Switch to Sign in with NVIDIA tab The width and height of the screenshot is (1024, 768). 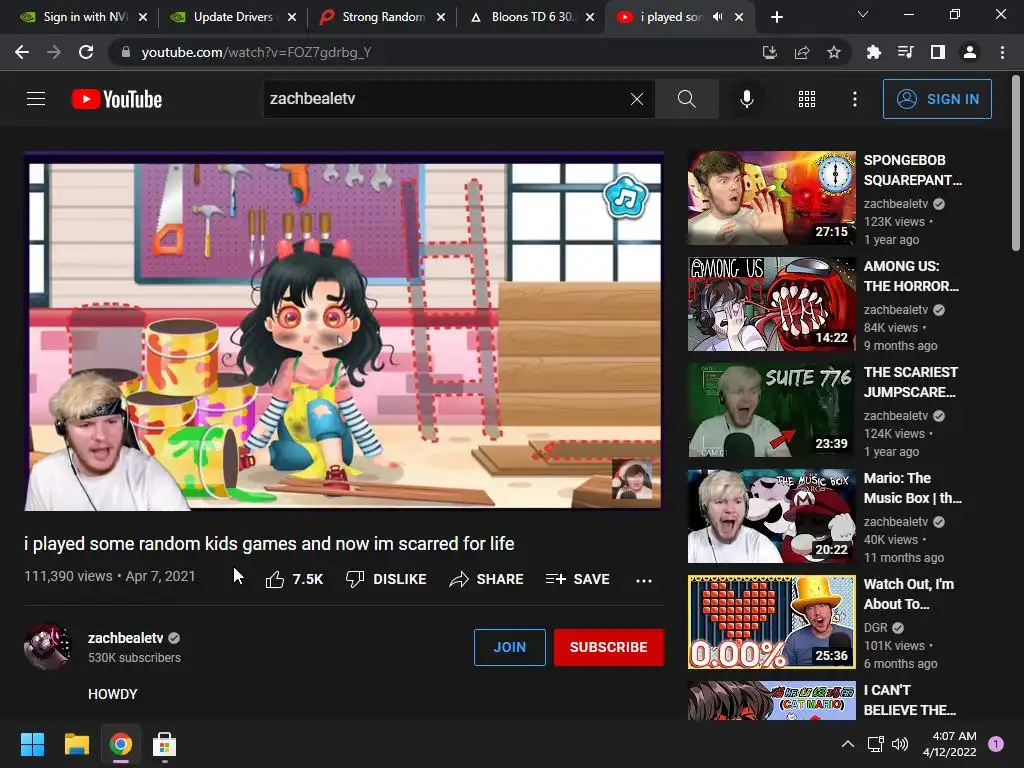(x=82, y=17)
